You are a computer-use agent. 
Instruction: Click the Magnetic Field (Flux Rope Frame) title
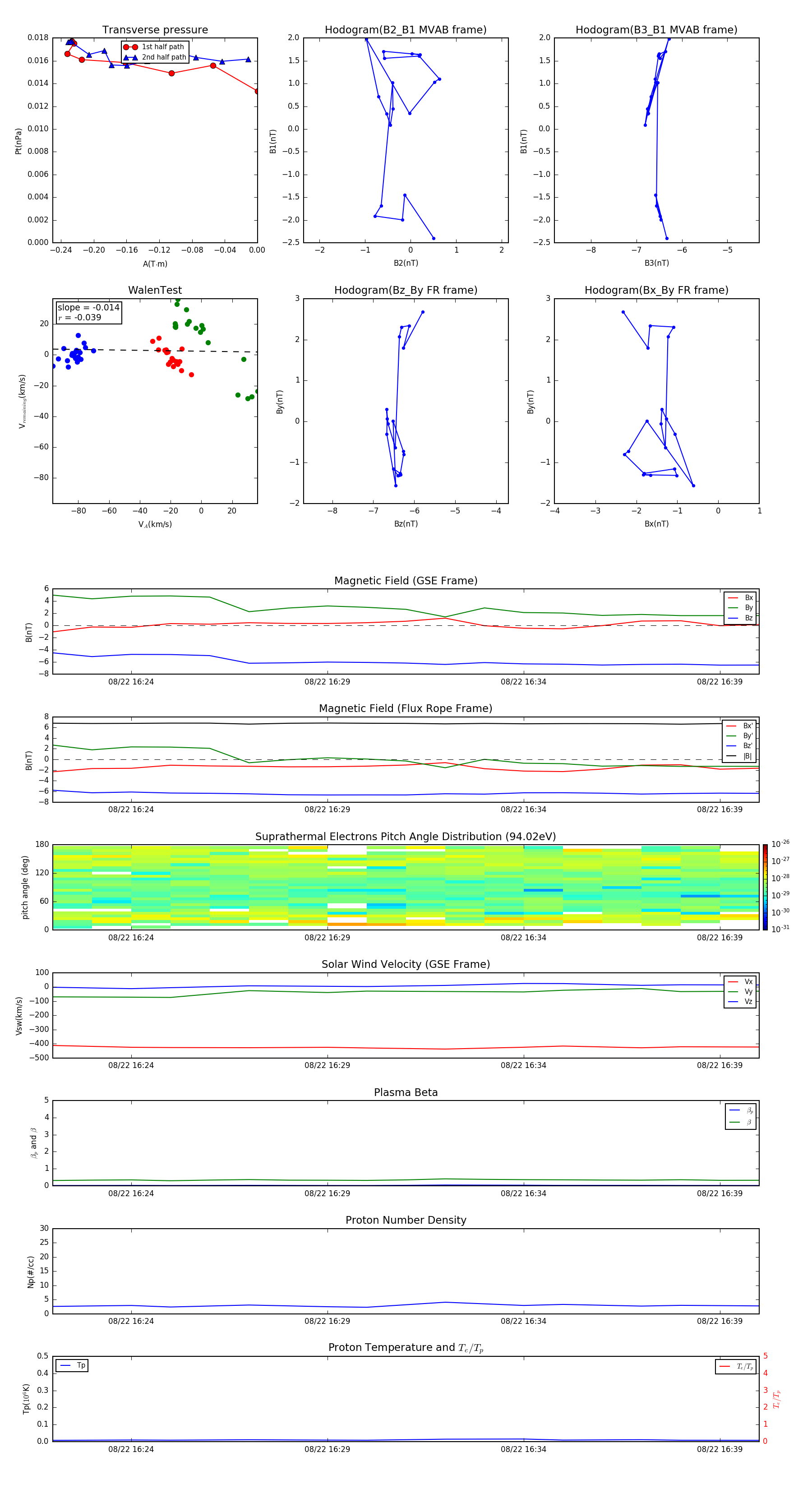pos(406,709)
